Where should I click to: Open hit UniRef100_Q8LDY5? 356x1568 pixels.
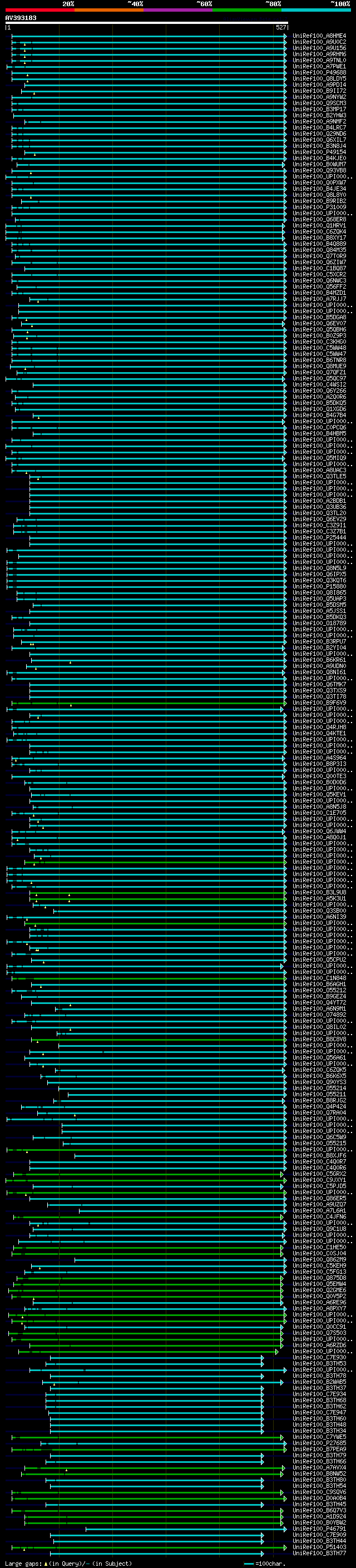[319, 78]
